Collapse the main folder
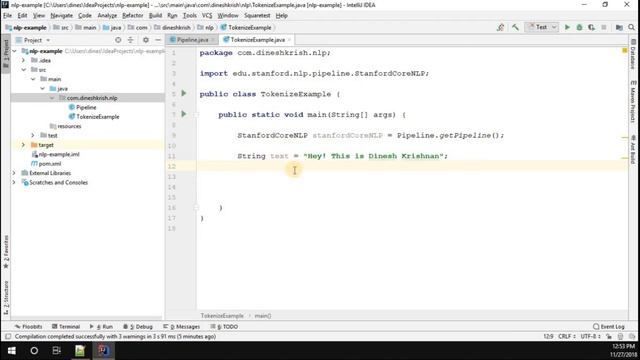The image size is (640, 360). [x=33, y=79]
